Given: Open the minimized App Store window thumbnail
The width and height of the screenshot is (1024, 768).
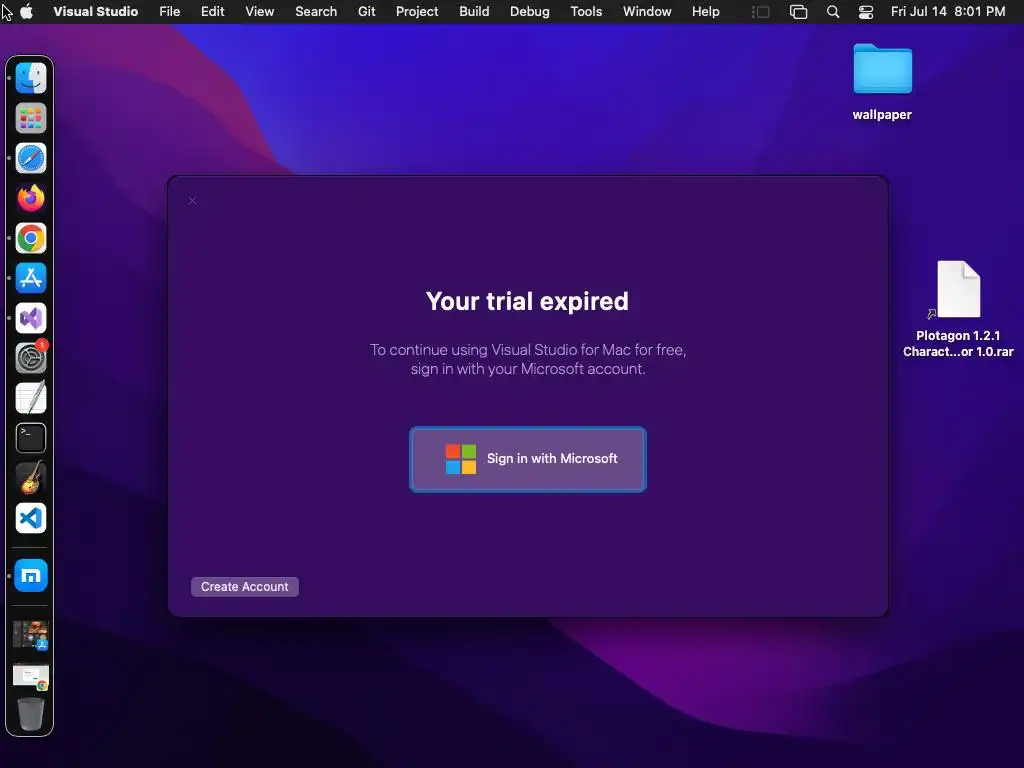Looking at the screenshot, I should tap(31, 635).
